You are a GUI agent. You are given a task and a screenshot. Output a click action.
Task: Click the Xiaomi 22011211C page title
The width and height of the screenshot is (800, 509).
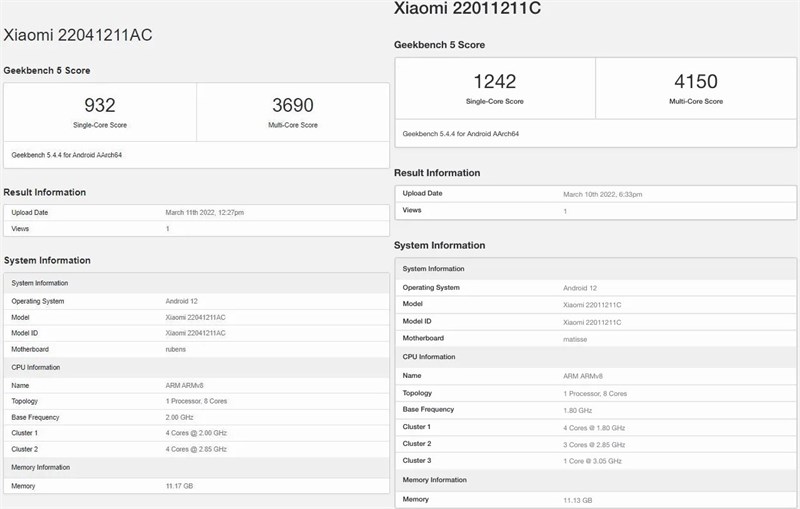pyautogui.click(x=466, y=9)
